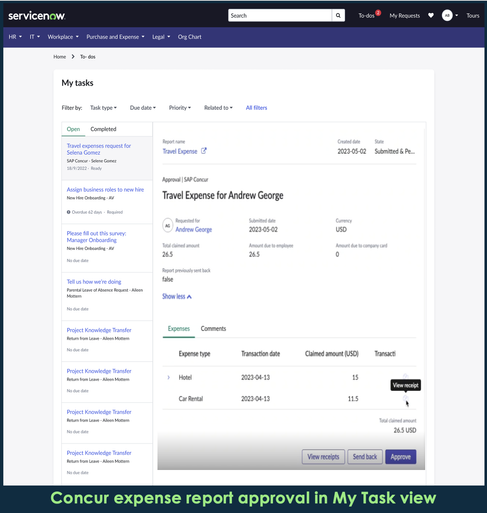Click the Send back button
Screen dimensions: 487x513
click(365, 457)
